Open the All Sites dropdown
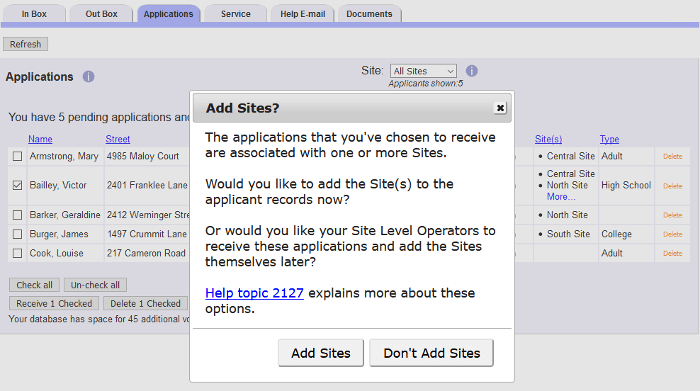 coord(423,71)
